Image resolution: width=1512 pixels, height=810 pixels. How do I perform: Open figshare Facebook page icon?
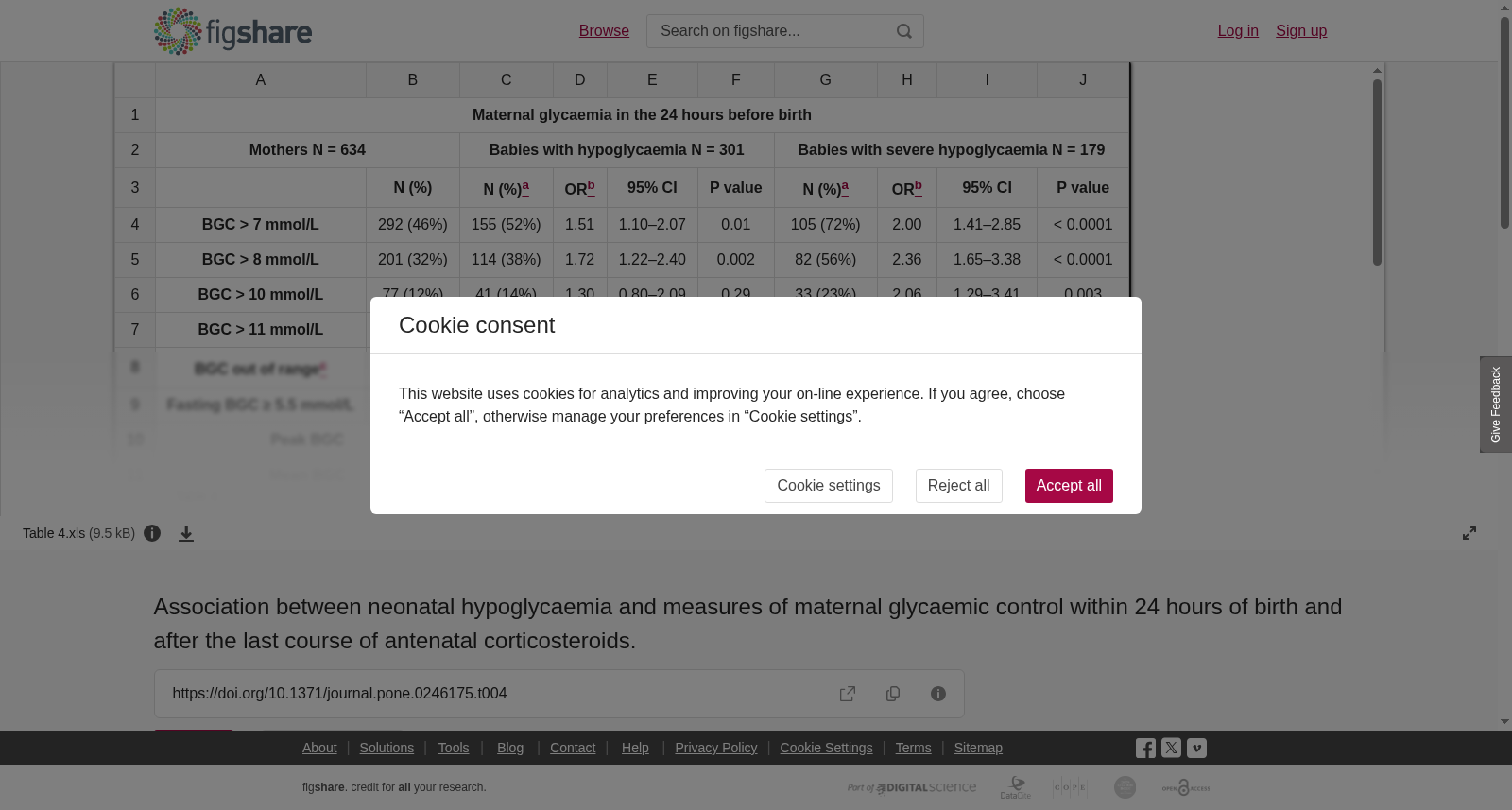1145,748
